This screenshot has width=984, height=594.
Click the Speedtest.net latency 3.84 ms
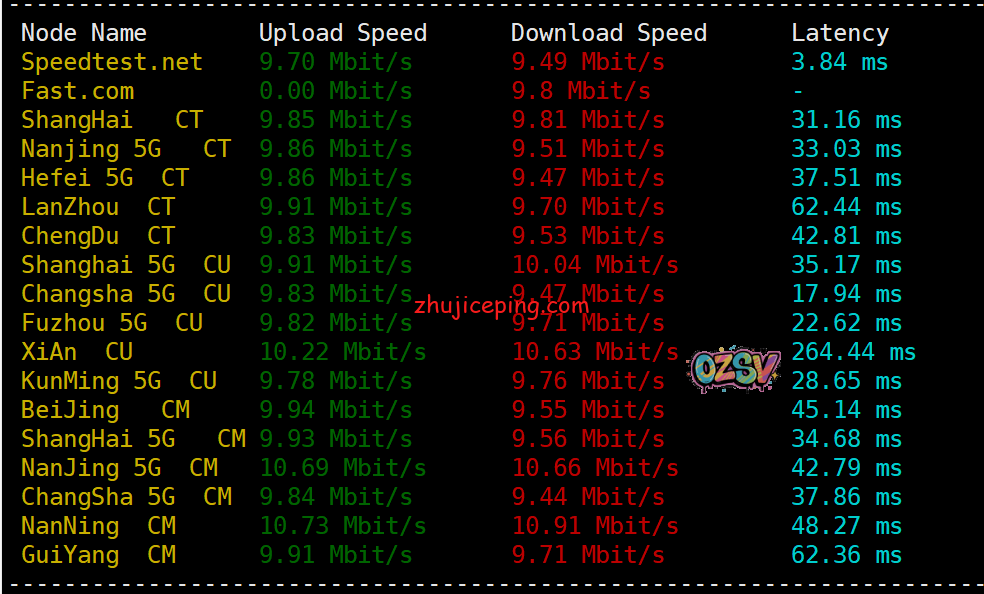[x=840, y=62]
